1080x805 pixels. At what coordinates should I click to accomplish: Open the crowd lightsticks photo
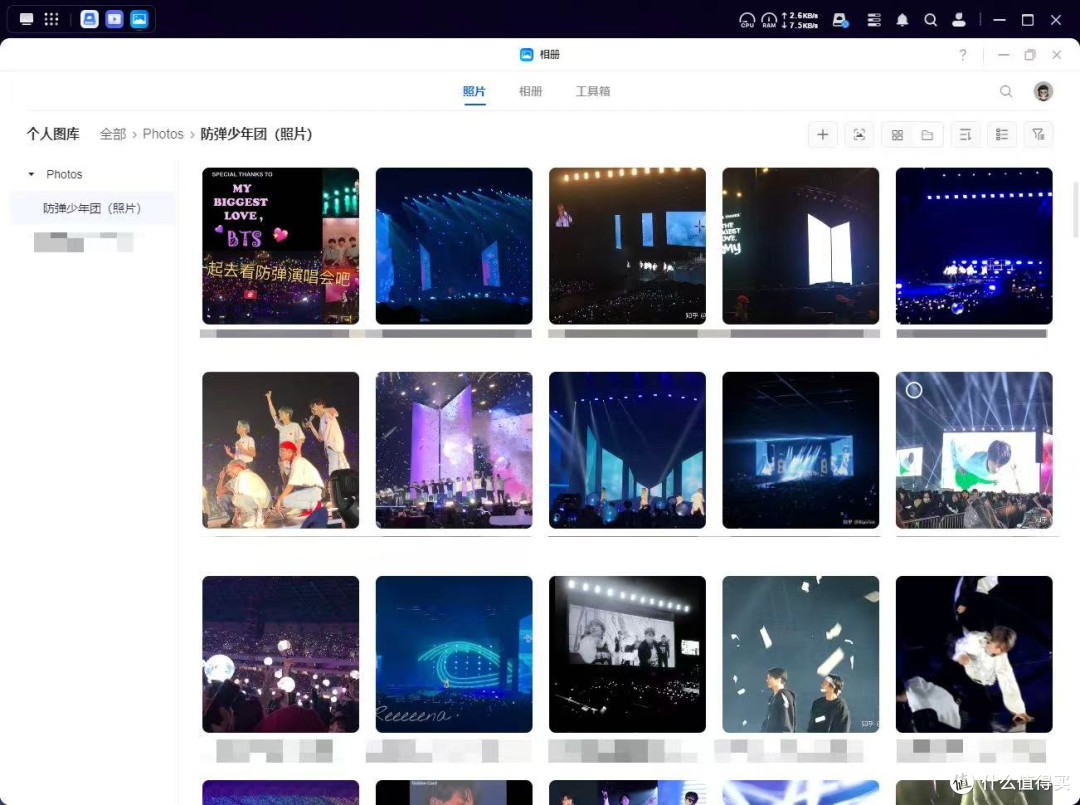coord(280,654)
